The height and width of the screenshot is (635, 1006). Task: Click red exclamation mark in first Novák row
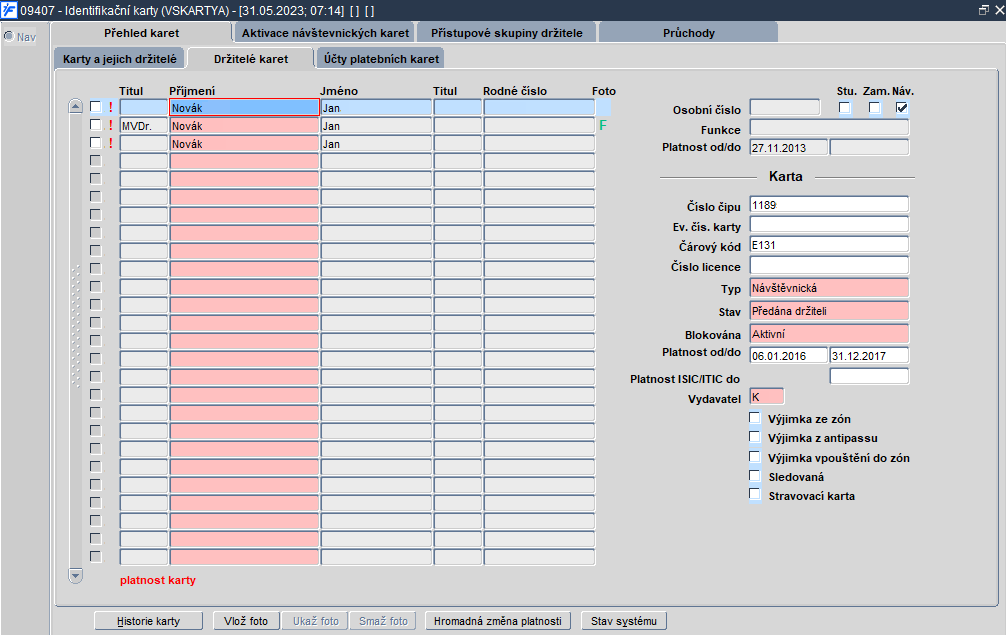point(110,107)
